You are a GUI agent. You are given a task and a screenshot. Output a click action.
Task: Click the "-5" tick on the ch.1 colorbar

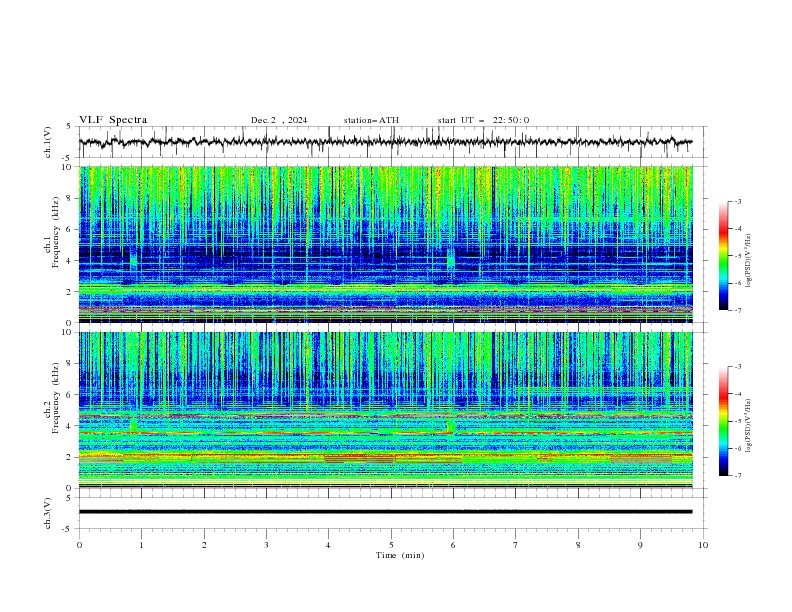click(x=737, y=256)
